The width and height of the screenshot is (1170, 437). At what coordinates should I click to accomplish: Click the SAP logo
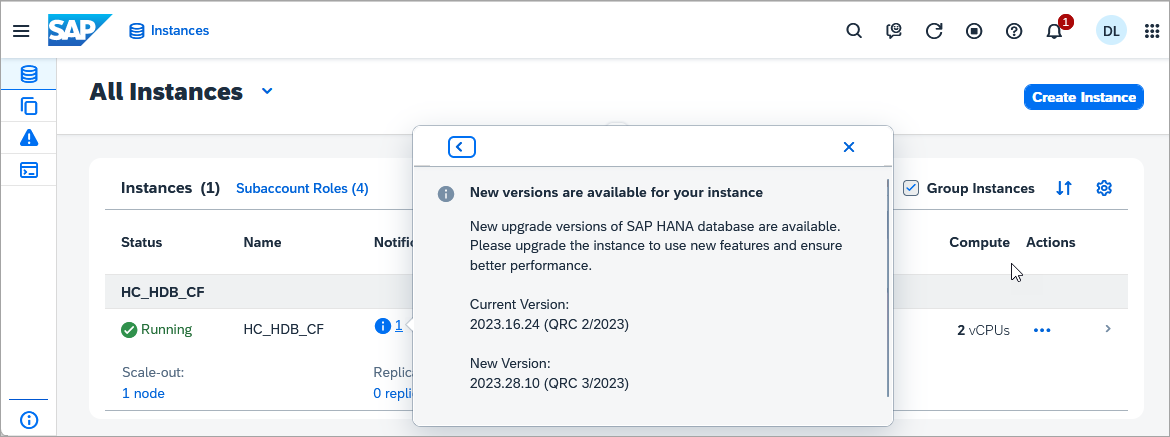pos(79,31)
